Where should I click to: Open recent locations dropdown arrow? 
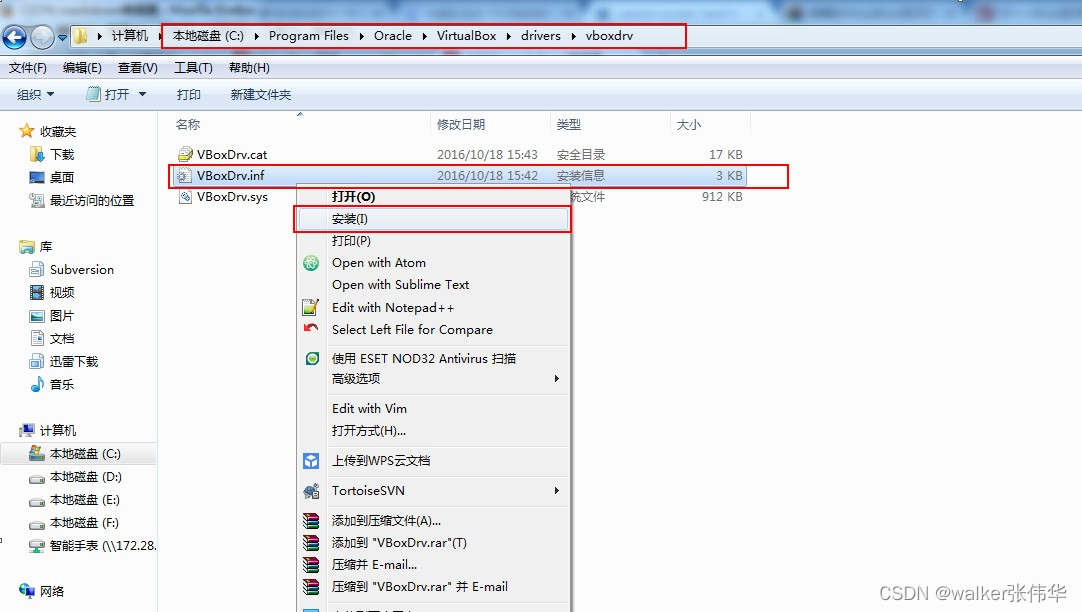[x=62, y=37]
